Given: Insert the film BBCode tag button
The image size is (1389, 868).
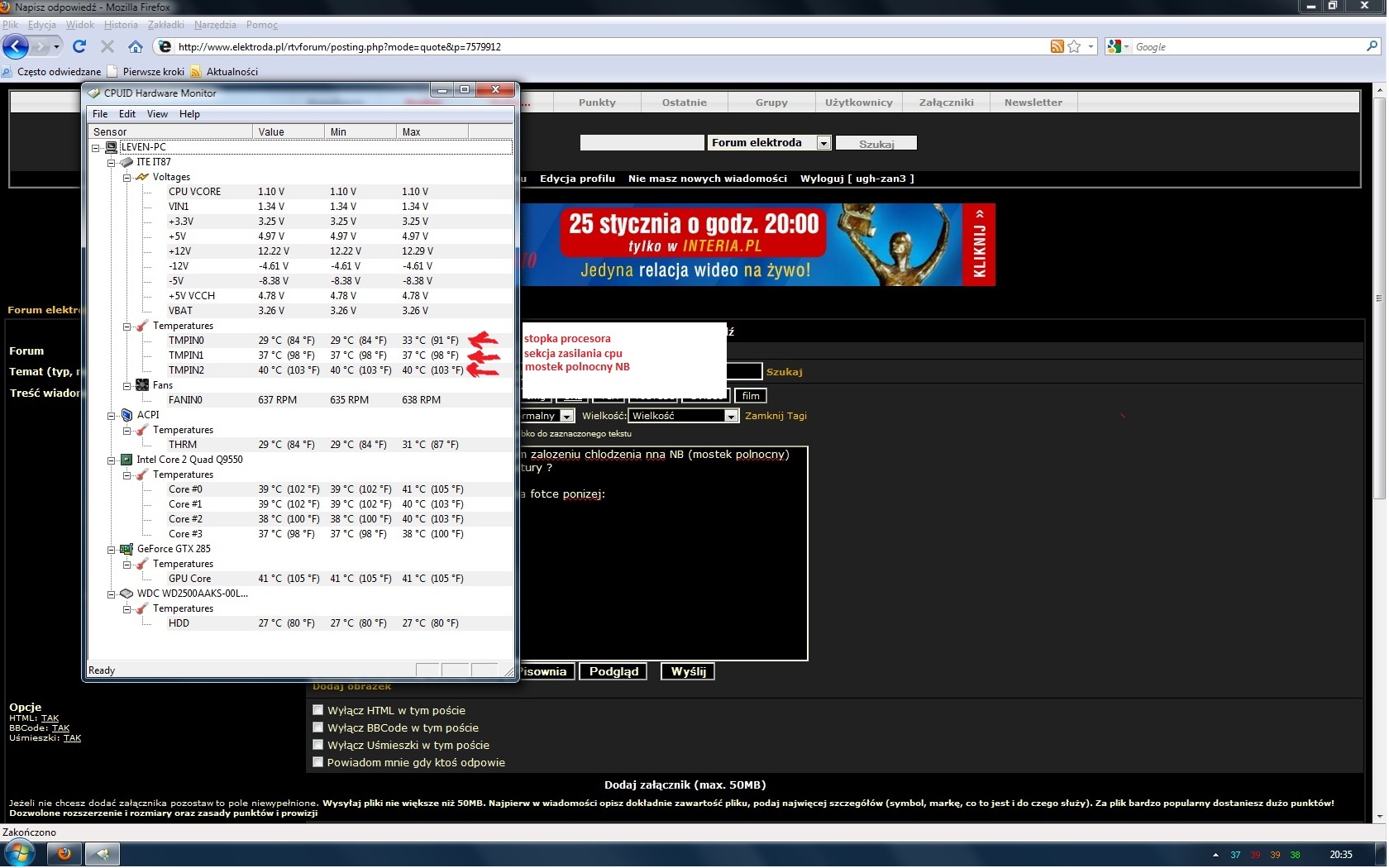Looking at the screenshot, I should (x=751, y=396).
